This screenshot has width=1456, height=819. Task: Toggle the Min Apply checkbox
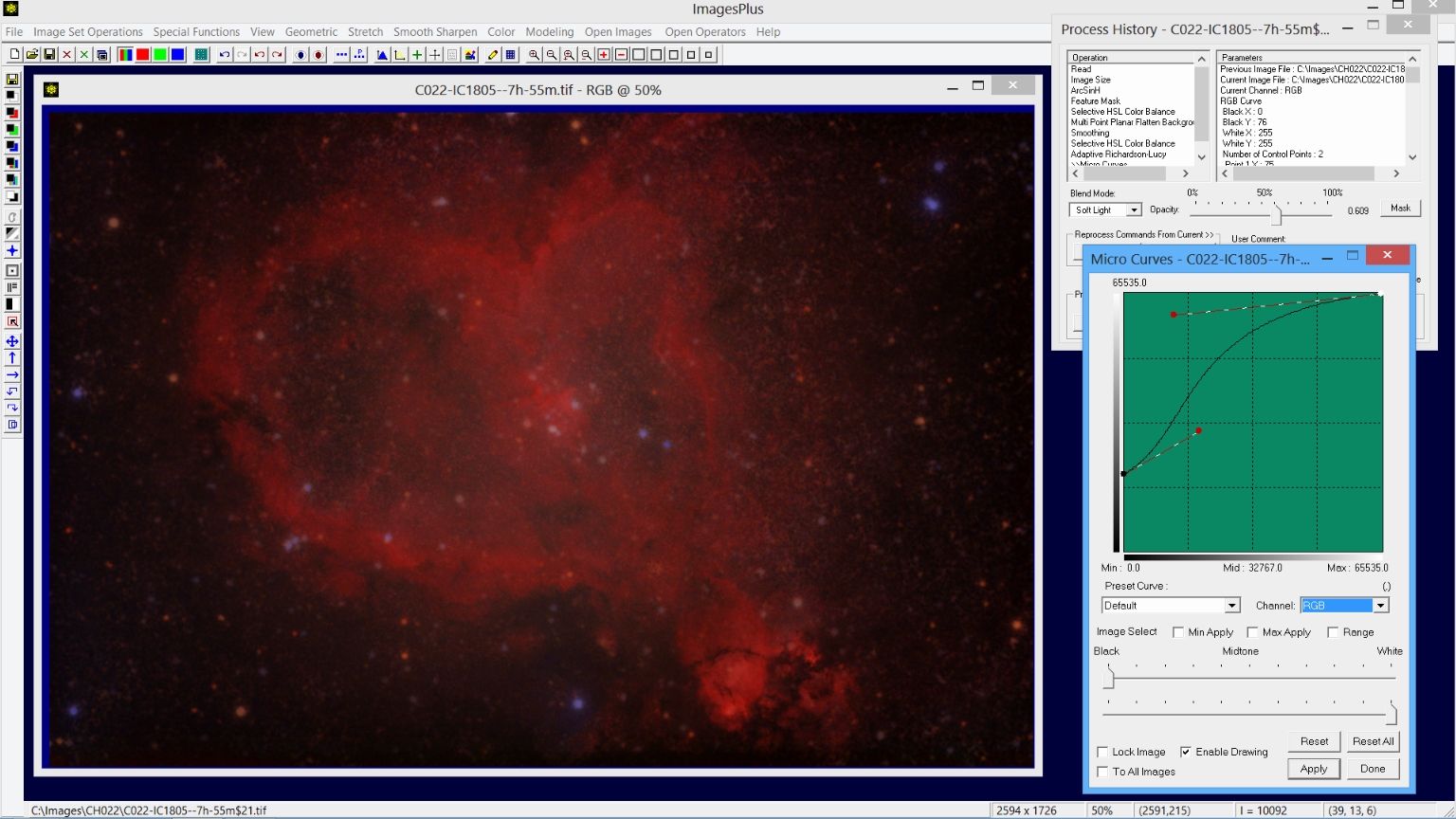tap(1178, 632)
